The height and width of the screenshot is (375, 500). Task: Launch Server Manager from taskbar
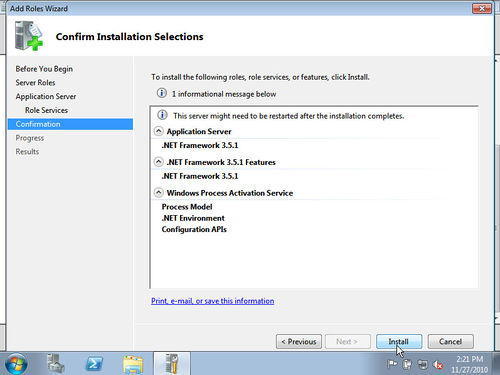55,364
